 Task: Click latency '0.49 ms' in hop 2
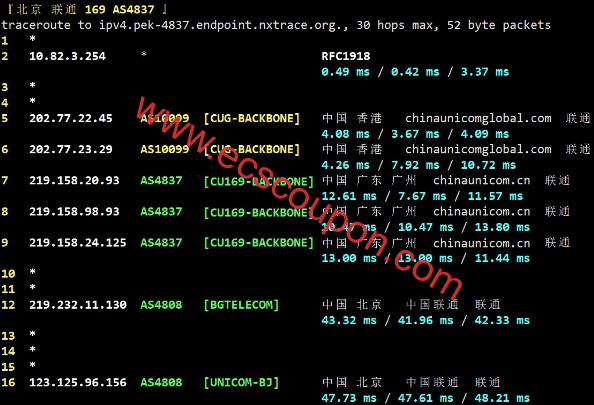point(345,72)
